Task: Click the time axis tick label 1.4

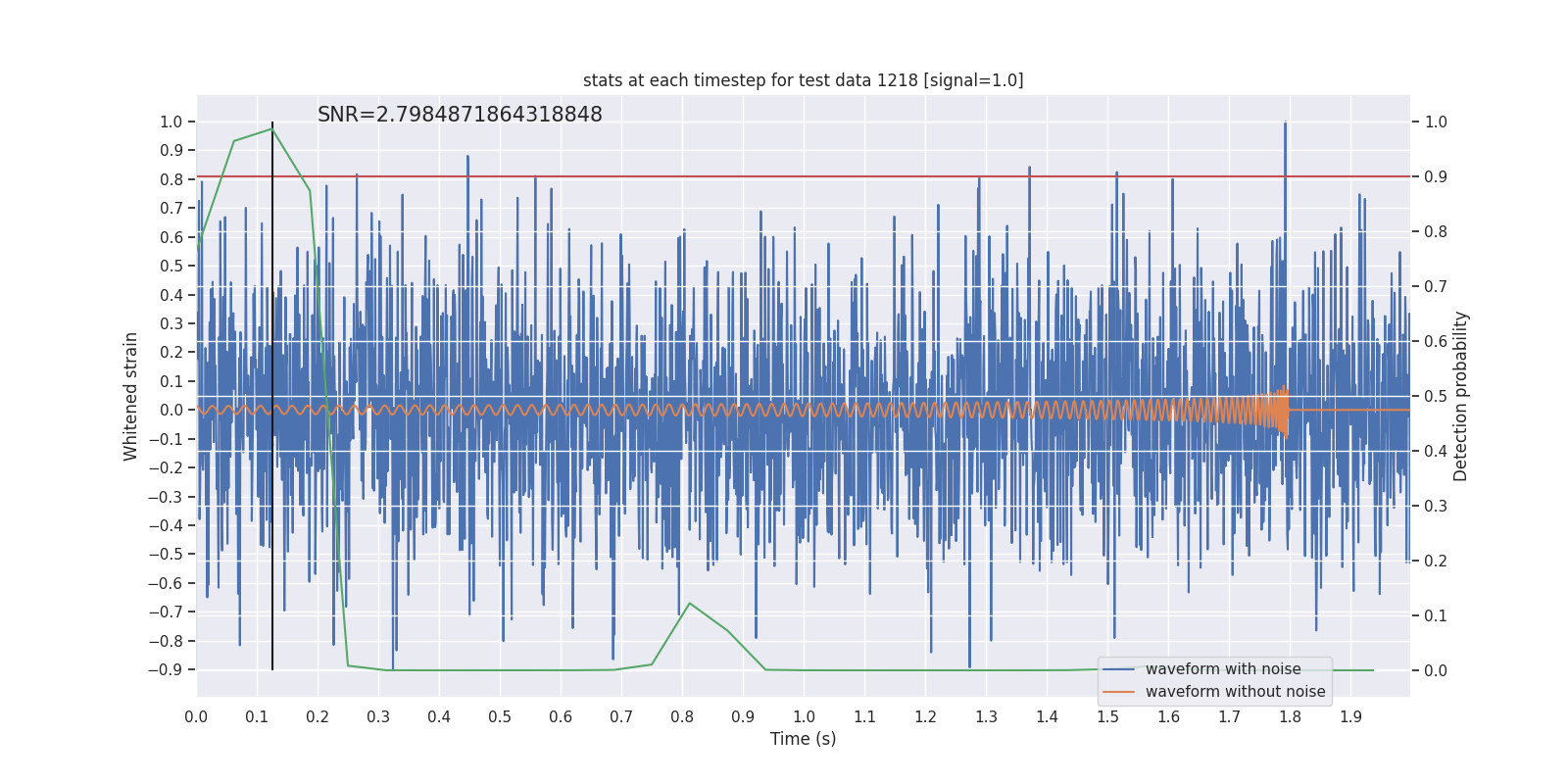Action: pos(1047,717)
